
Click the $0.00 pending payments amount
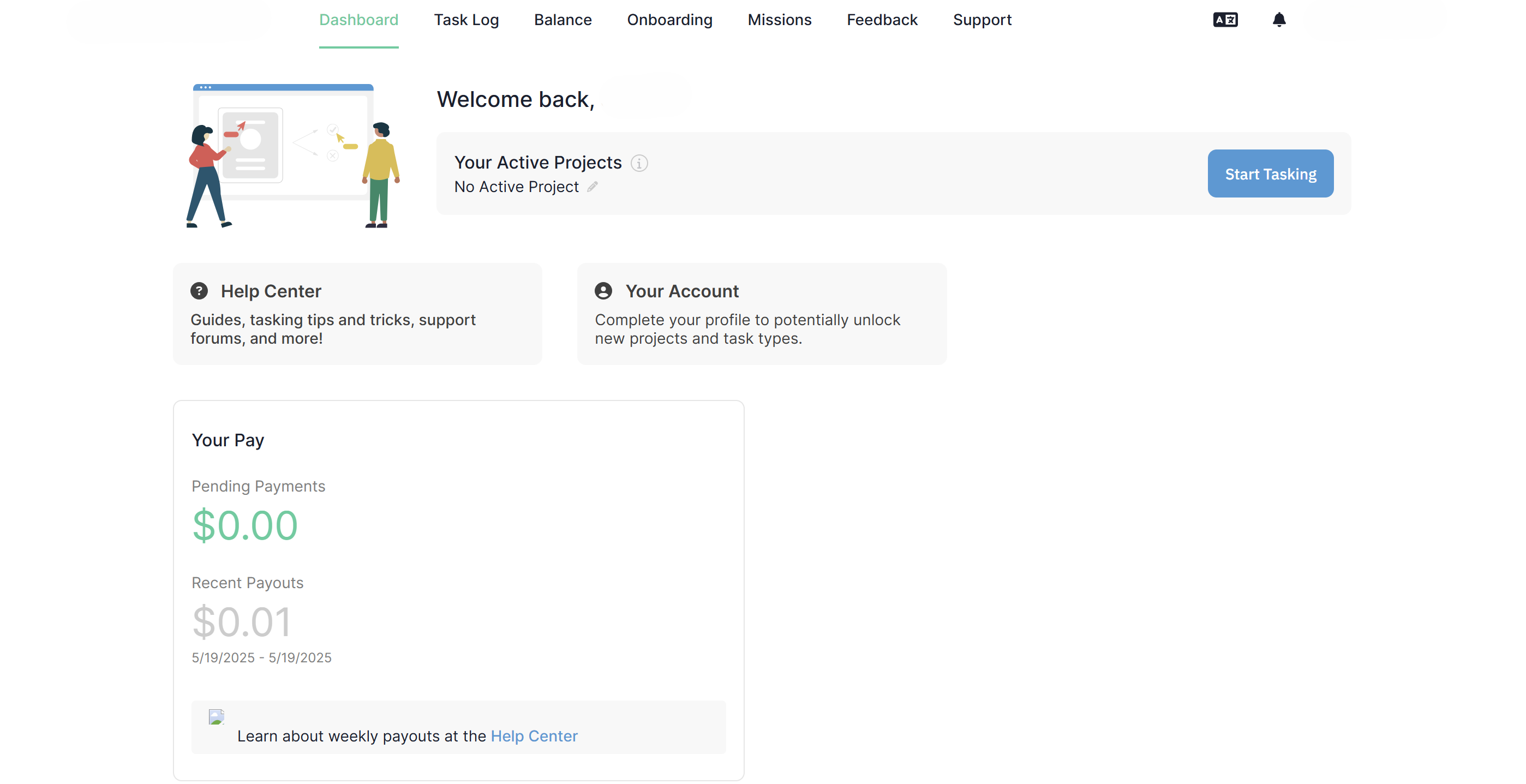tap(244, 525)
